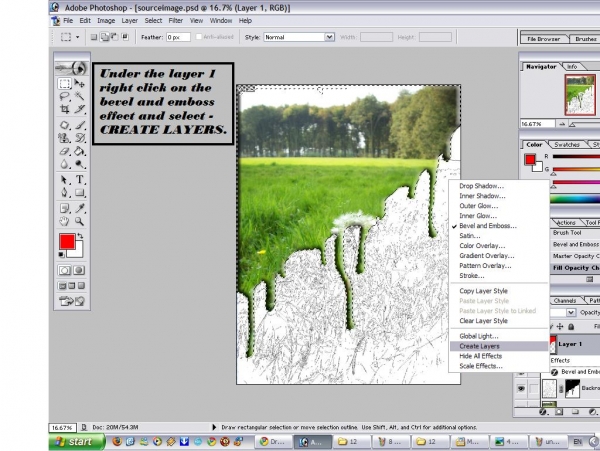Click Add layer style button in Layers panel

(x=543, y=412)
